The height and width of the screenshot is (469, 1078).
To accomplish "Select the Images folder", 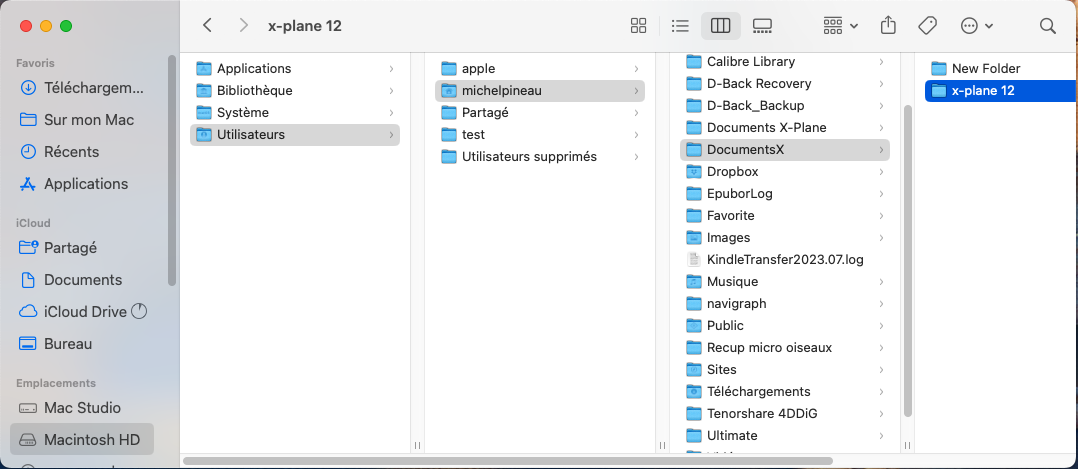I will tap(784, 237).
